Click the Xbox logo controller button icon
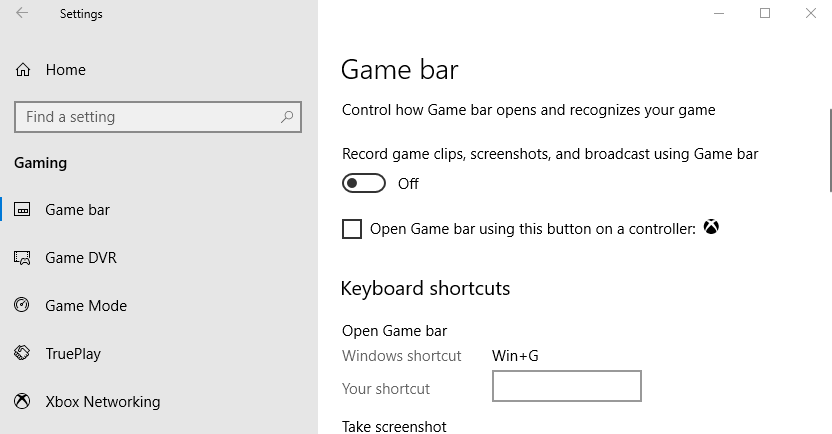 tap(711, 228)
